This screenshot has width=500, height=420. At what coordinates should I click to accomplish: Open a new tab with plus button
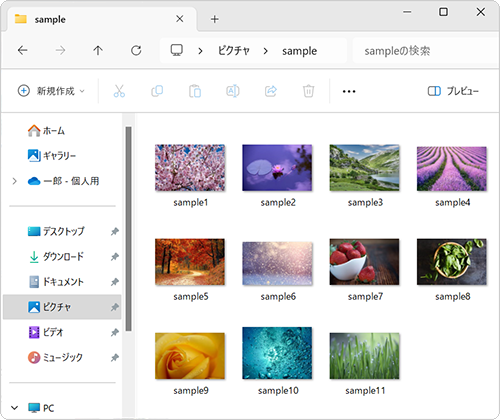[x=215, y=19]
